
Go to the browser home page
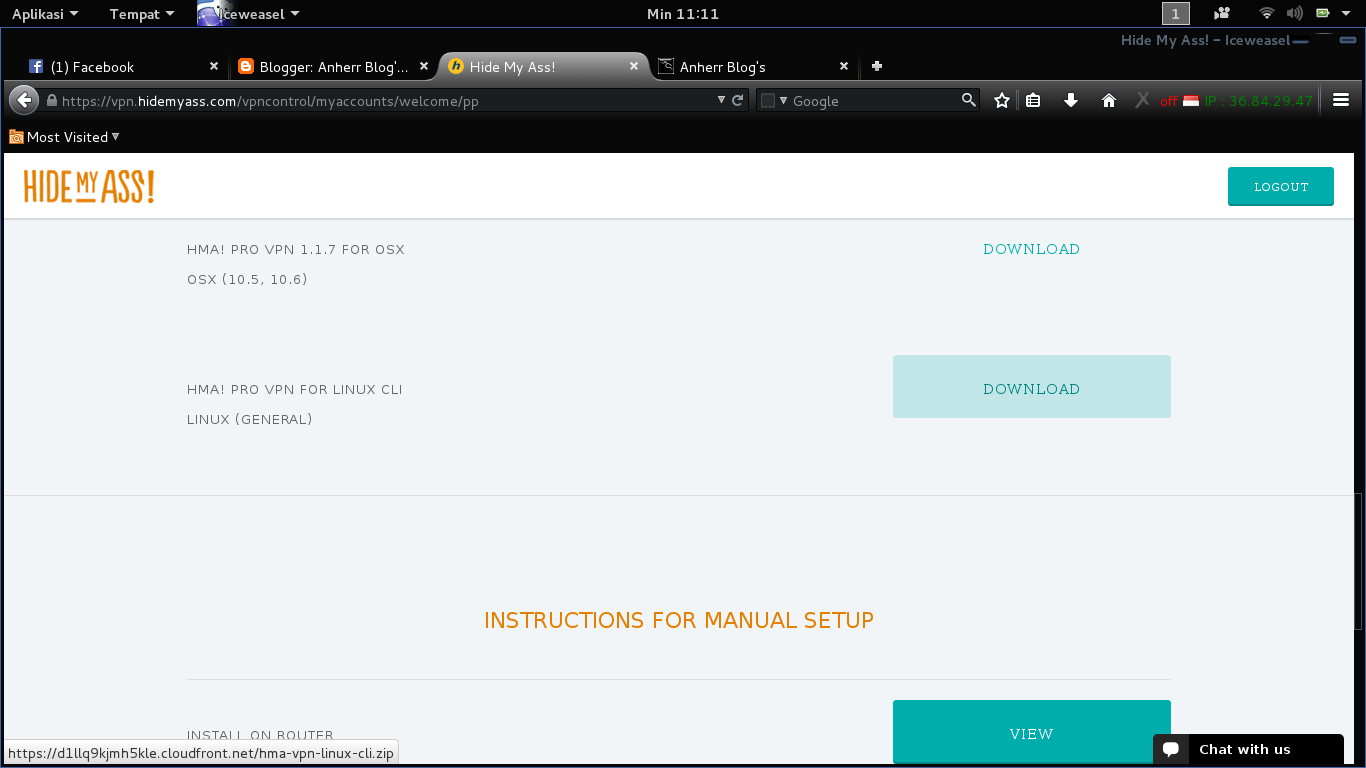click(x=1108, y=100)
